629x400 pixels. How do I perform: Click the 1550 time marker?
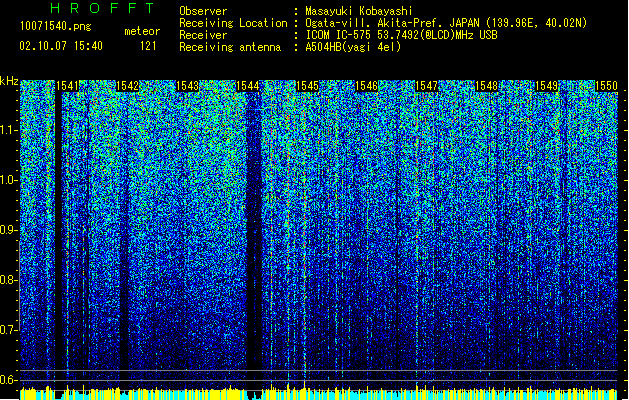pos(606,86)
